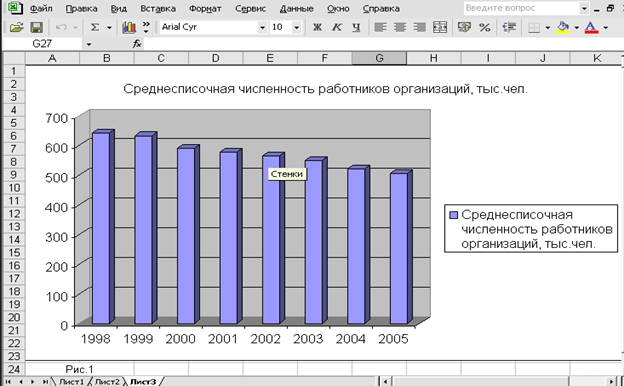Click the AutoSum sigma icon
The image size is (624, 386).
pos(95,27)
